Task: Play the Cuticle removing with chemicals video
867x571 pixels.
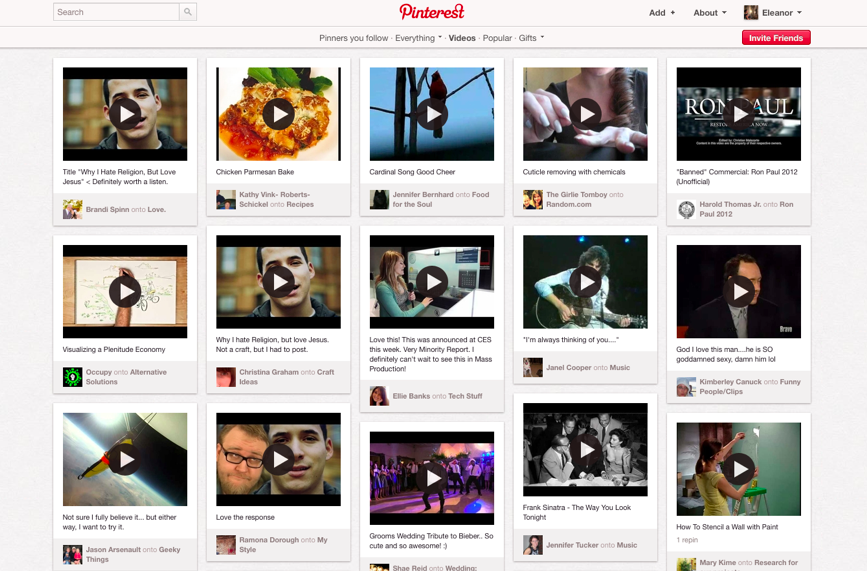Action: pos(585,114)
